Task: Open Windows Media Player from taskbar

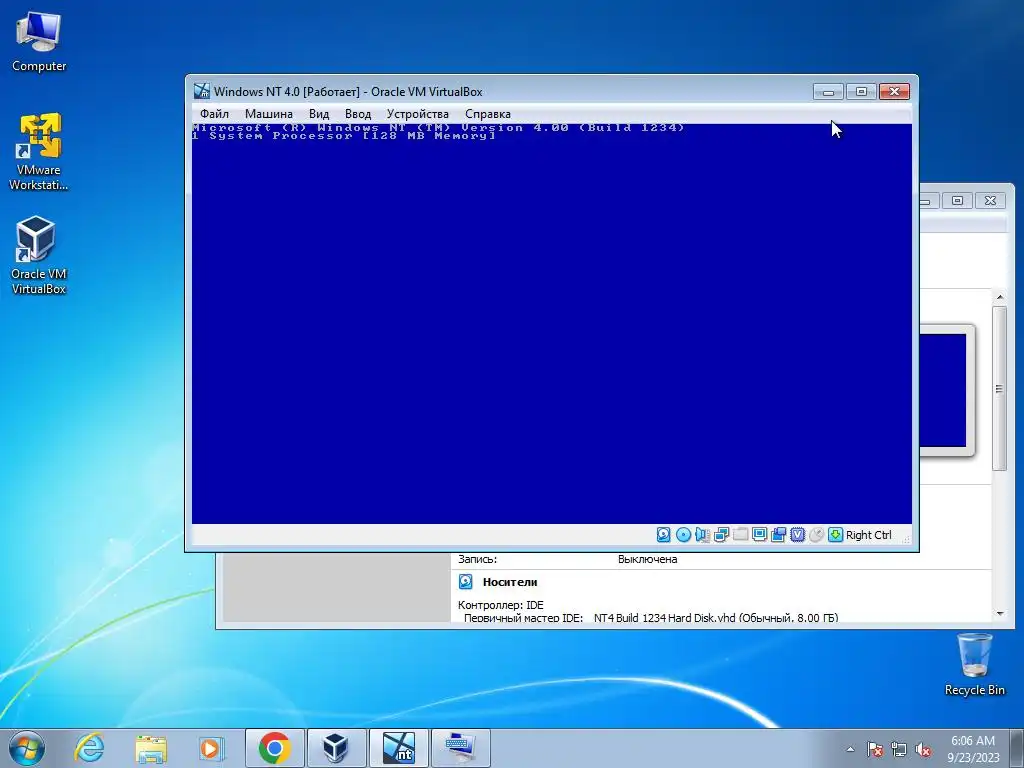Action: pos(212,748)
